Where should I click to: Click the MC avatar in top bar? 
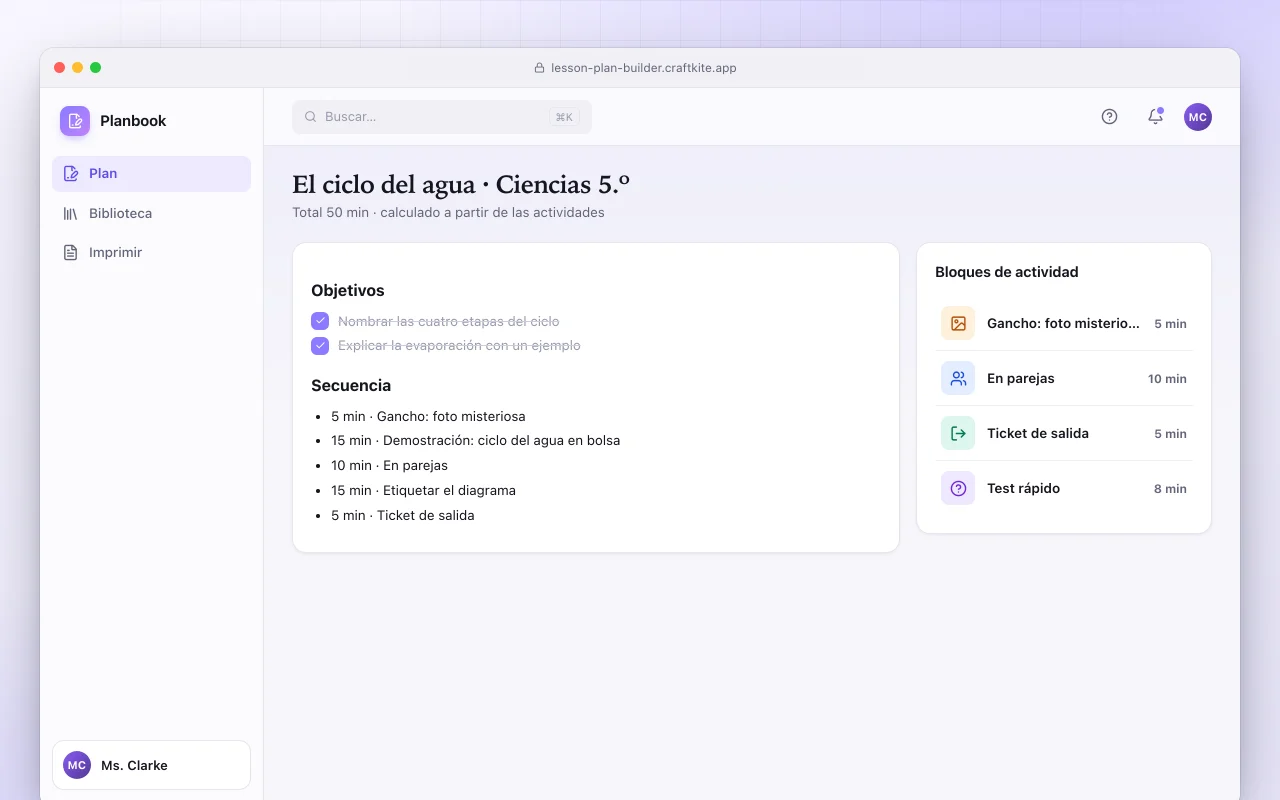coord(1198,117)
